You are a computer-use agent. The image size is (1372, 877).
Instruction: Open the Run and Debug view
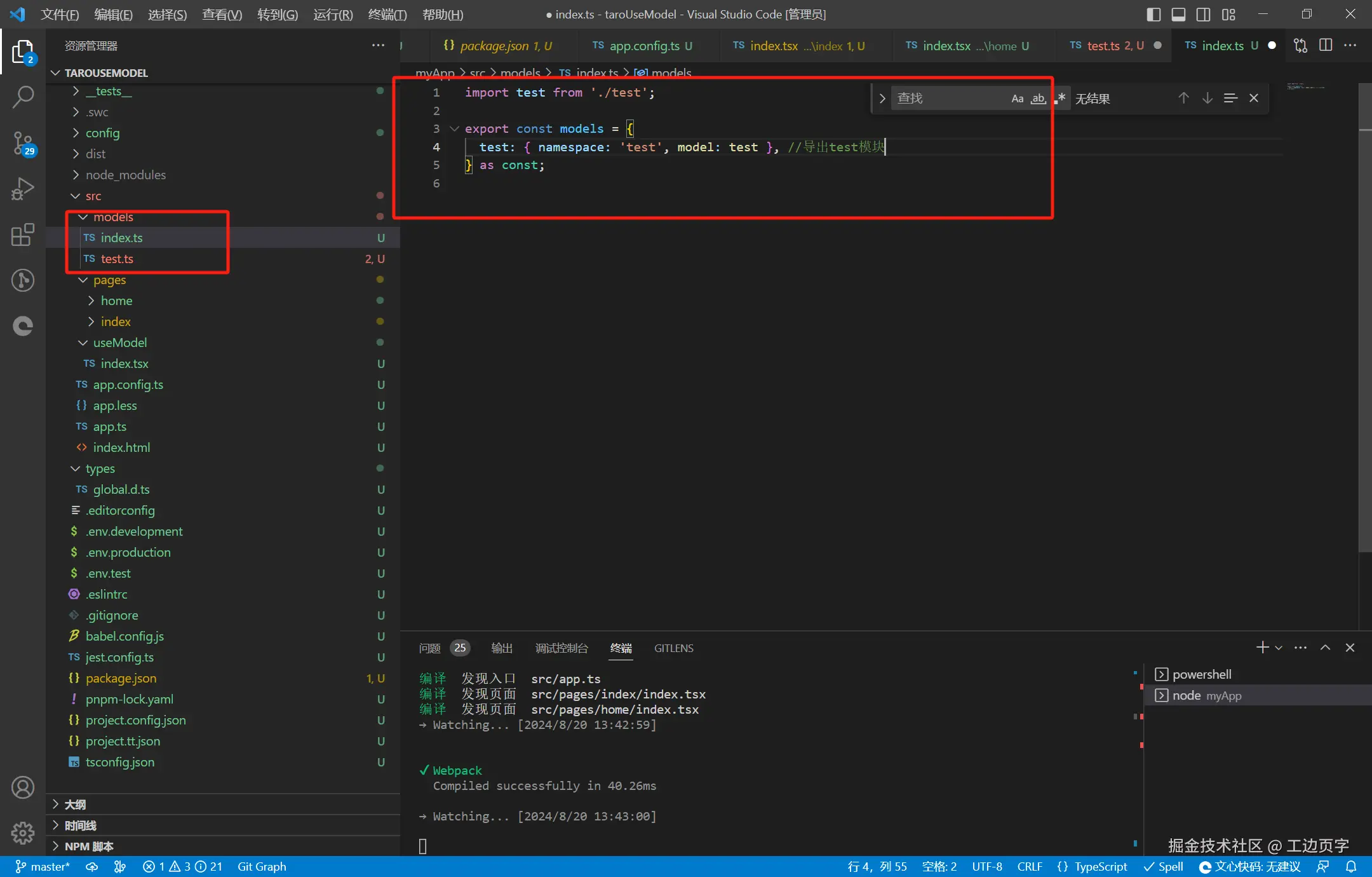point(23,189)
